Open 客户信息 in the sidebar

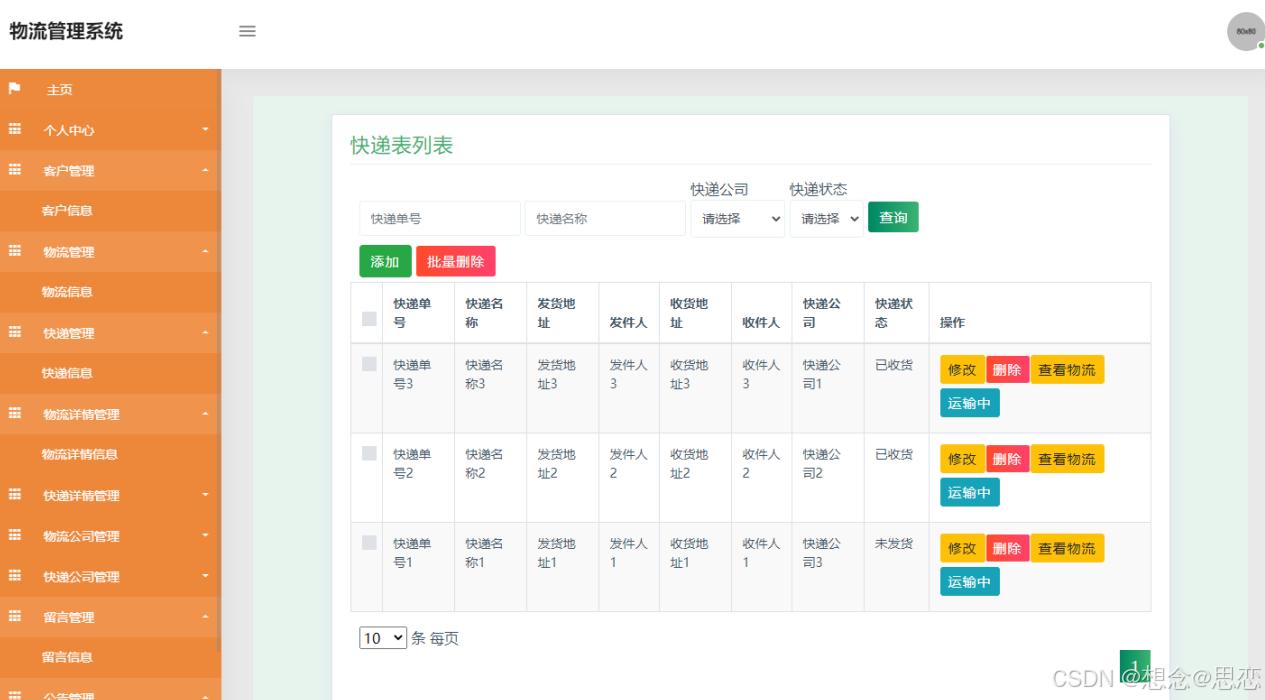tap(109, 211)
